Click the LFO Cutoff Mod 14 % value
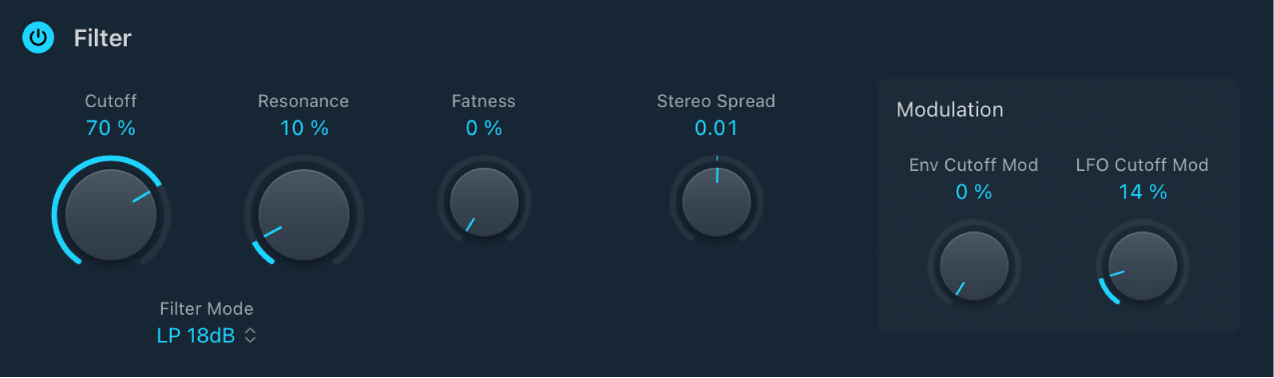Image resolution: width=1274 pixels, height=378 pixels. (1143, 192)
